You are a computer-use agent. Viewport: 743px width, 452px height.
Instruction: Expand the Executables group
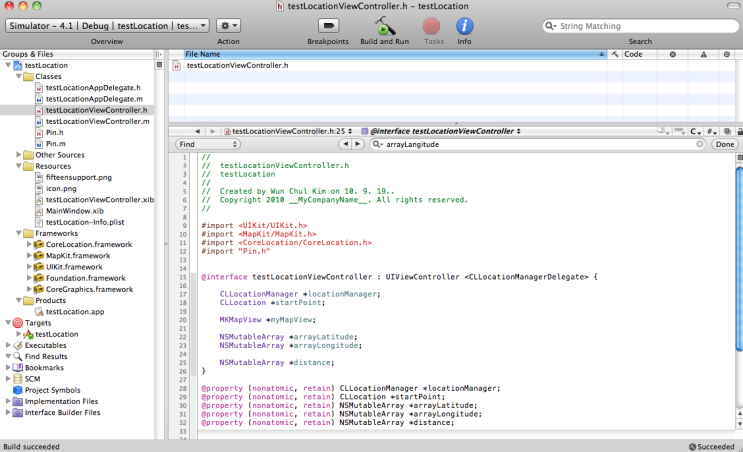point(8,345)
